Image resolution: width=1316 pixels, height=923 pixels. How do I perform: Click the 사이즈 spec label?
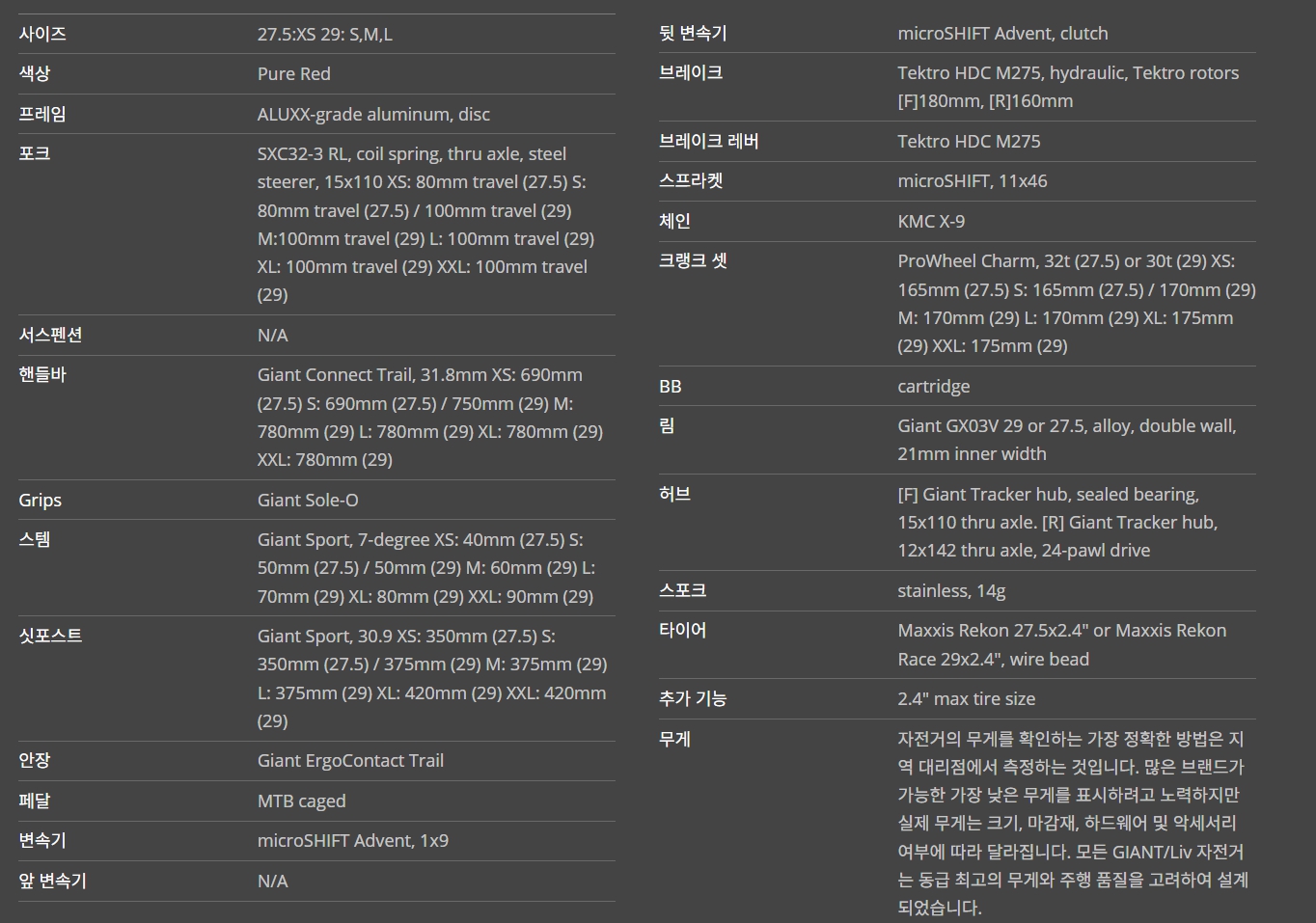42,34
